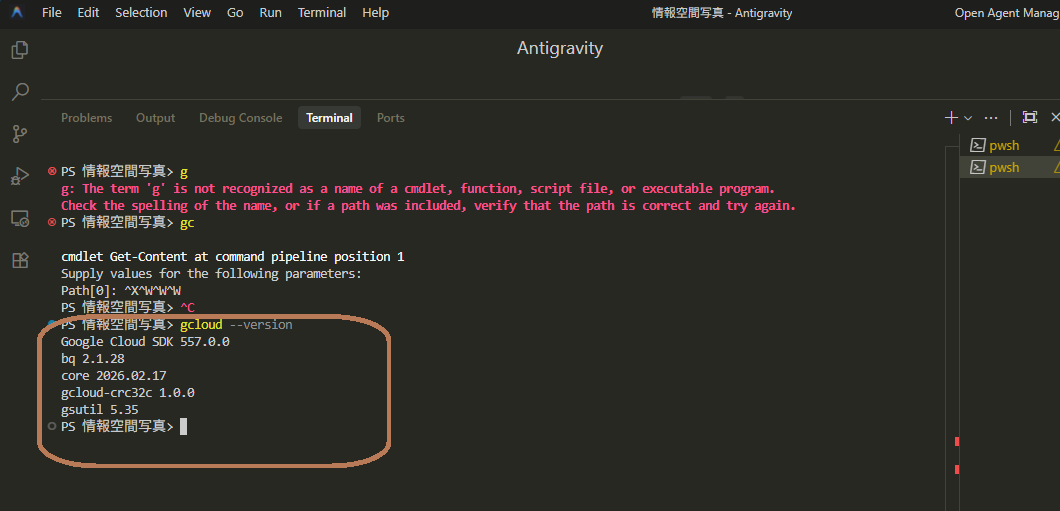Viewport: 1060px width, 511px height.
Task: Open the File menu
Action: coord(51,13)
